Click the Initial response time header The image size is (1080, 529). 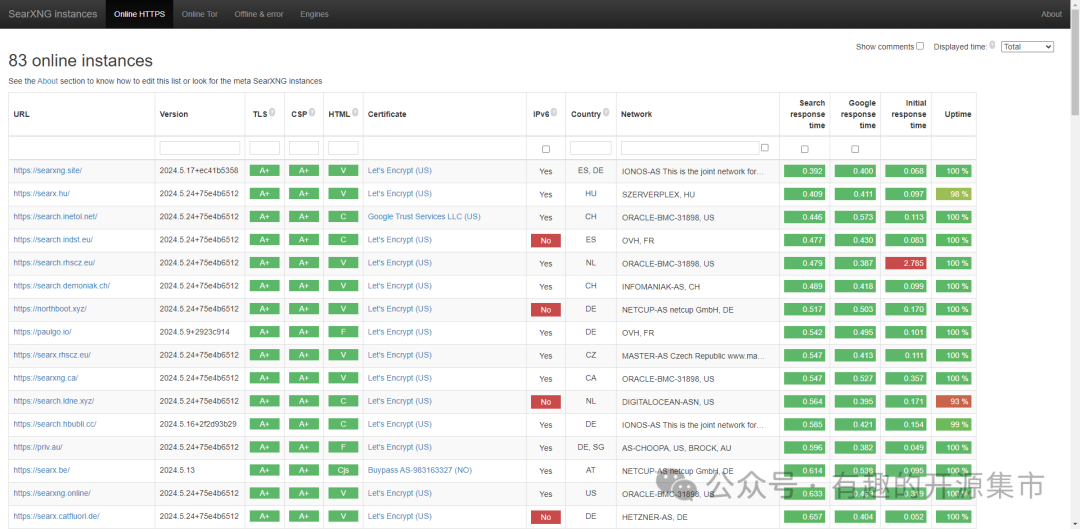[x=906, y=114]
